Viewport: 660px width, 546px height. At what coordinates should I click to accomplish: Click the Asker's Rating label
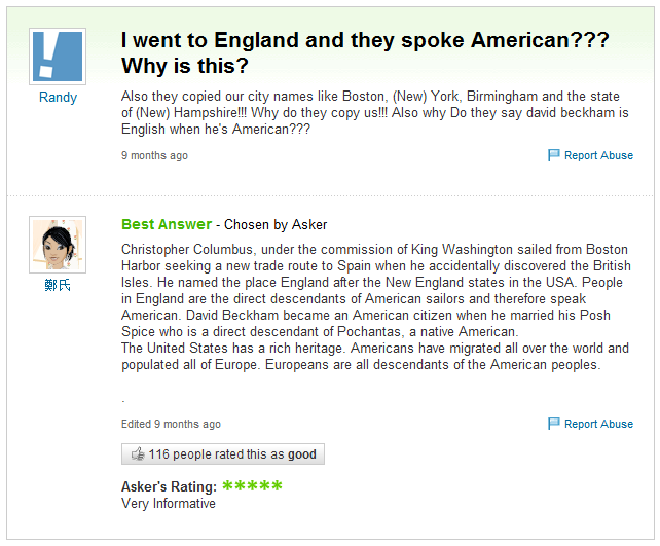point(169,487)
